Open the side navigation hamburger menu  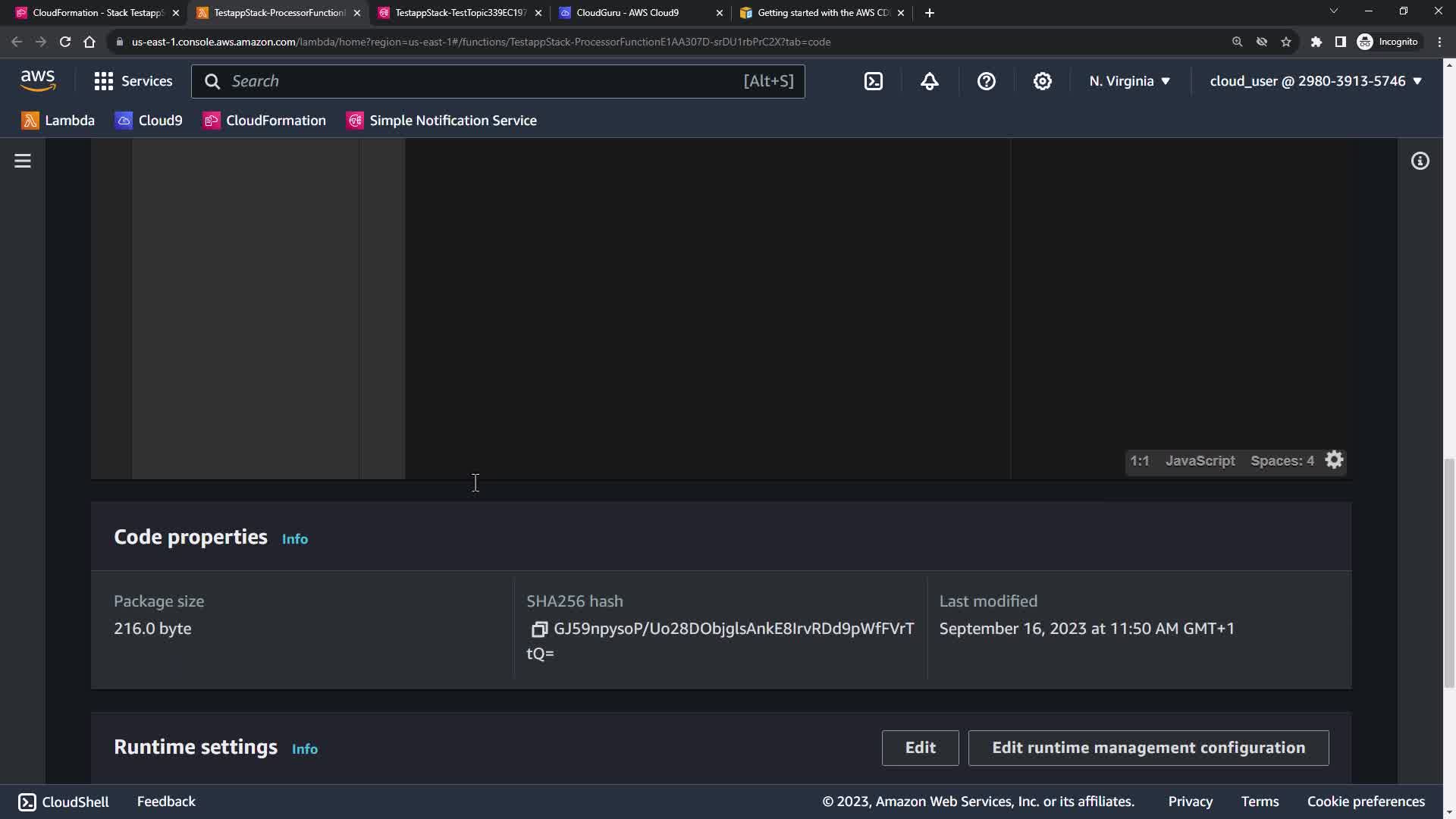(23, 161)
